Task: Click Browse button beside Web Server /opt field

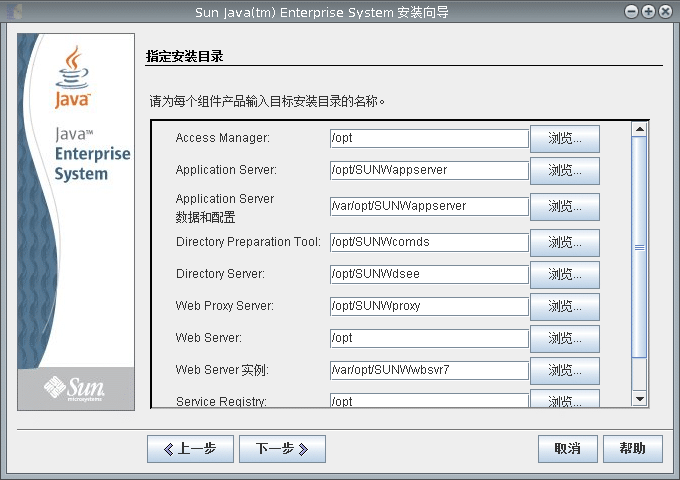Action: coord(565,339)
